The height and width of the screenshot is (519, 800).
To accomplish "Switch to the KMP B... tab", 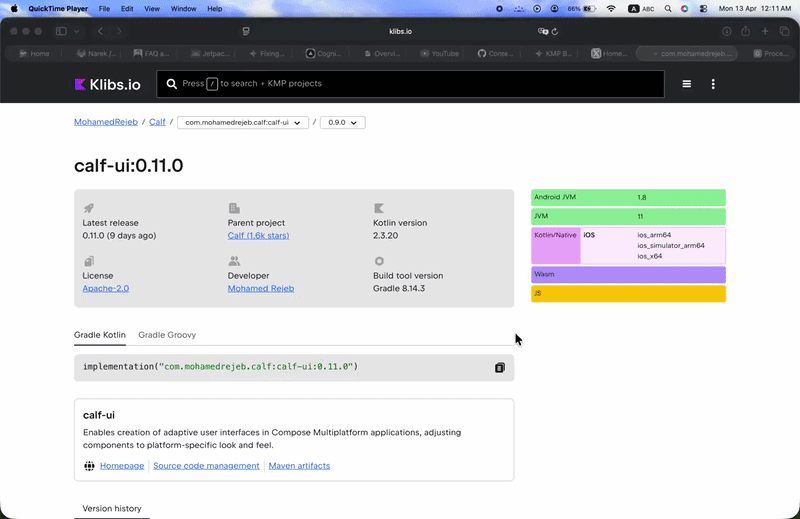I will tap(554, 54).
